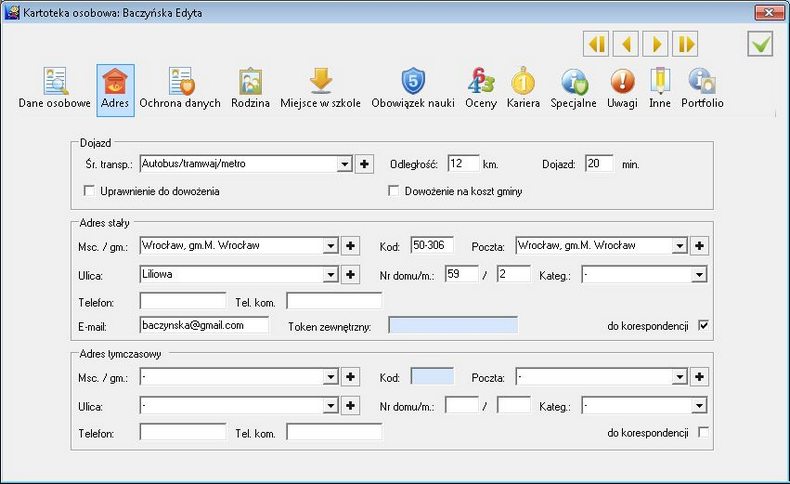Click the Token zewnętrzny field
The width and height of the screenshot is (790, 484).
pyautogui.click(x=453, y=325)
